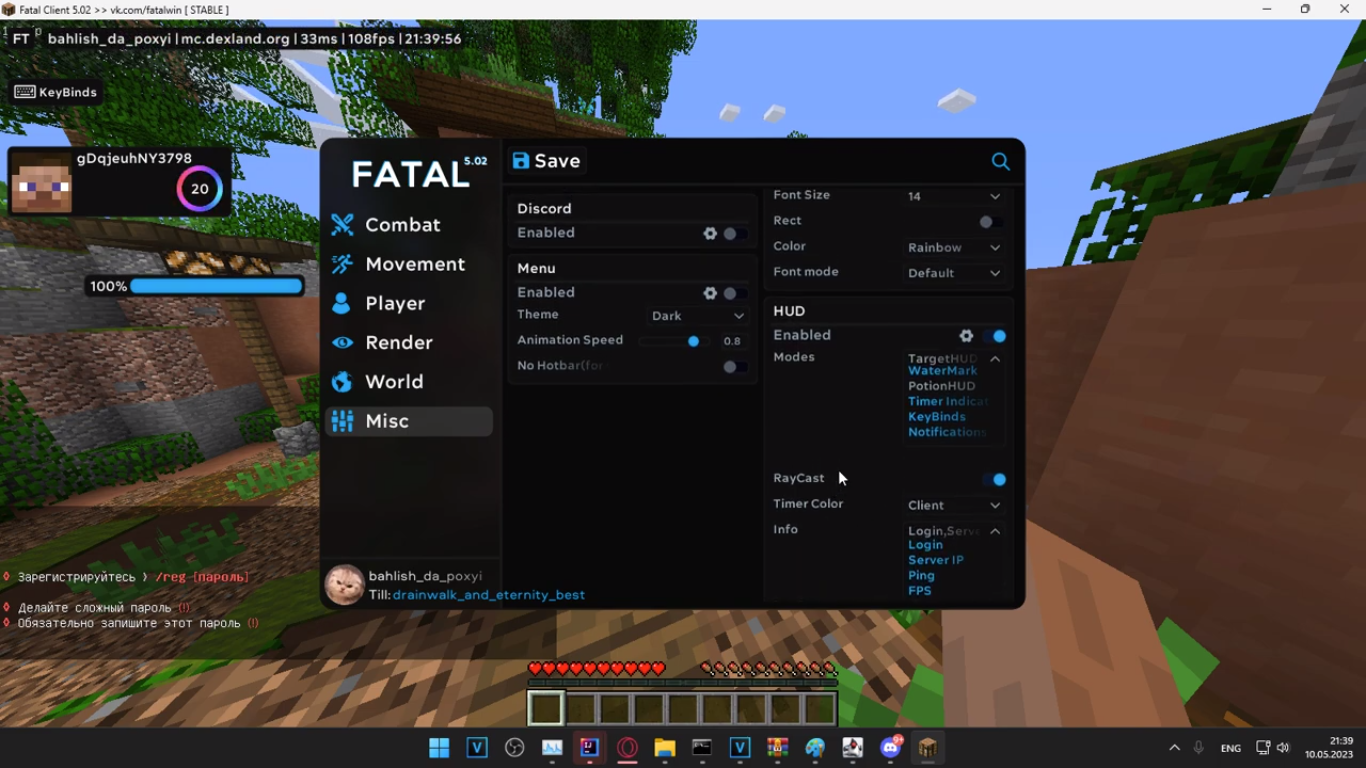Click the KeyBinds HUD panel
This screenshot has width=1366, height=768.
pyautogui.click(x=56, y=92)
